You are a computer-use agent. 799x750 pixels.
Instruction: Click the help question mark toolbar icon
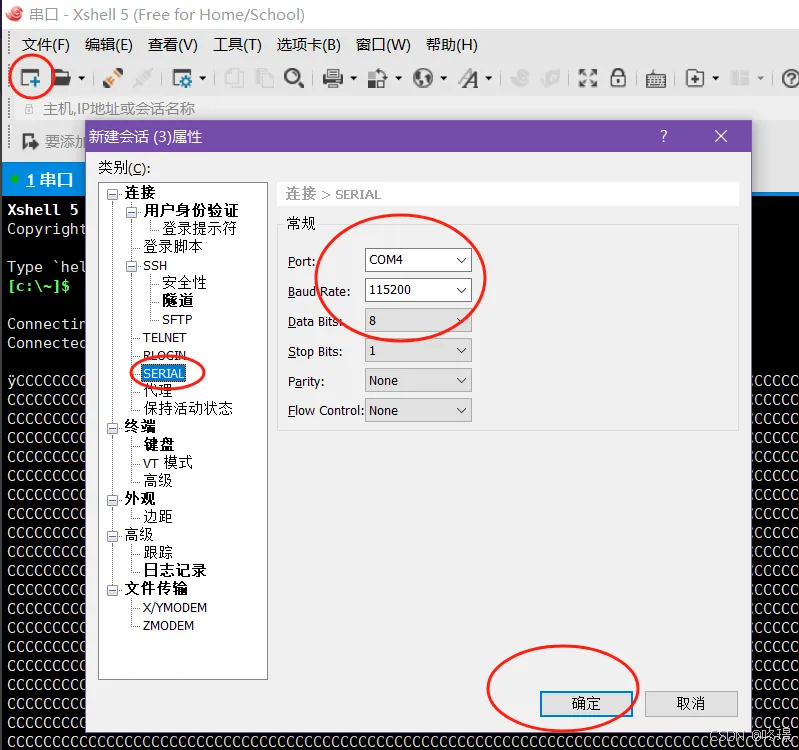790,78
